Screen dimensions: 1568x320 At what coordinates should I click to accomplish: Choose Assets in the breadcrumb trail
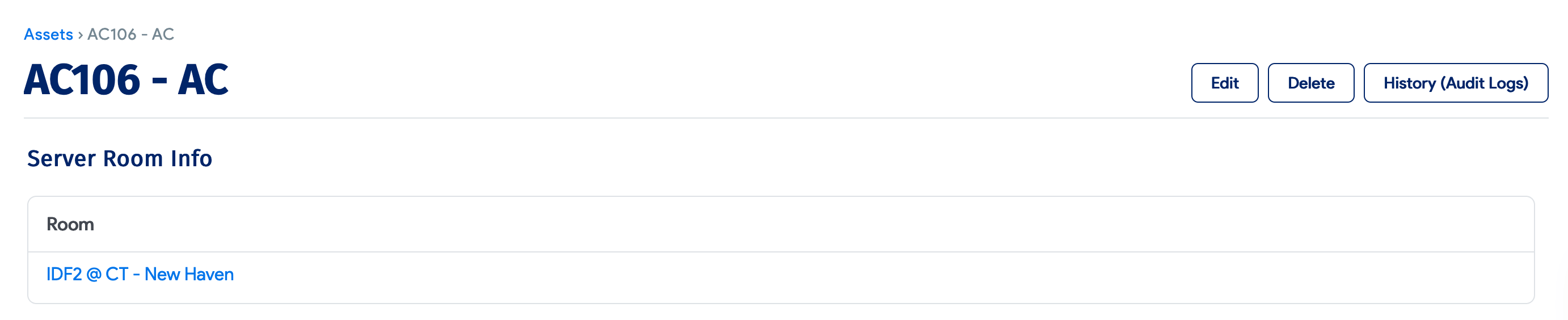[x=48, y=34]
